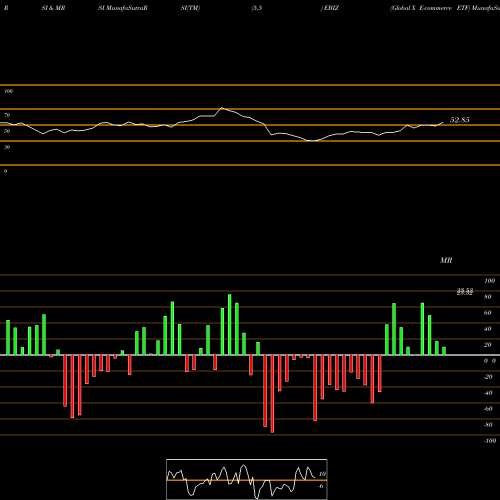Select the deepest red MR histogram bar
Viewport: 500px width, 500px height.
[x=272, y=394]
